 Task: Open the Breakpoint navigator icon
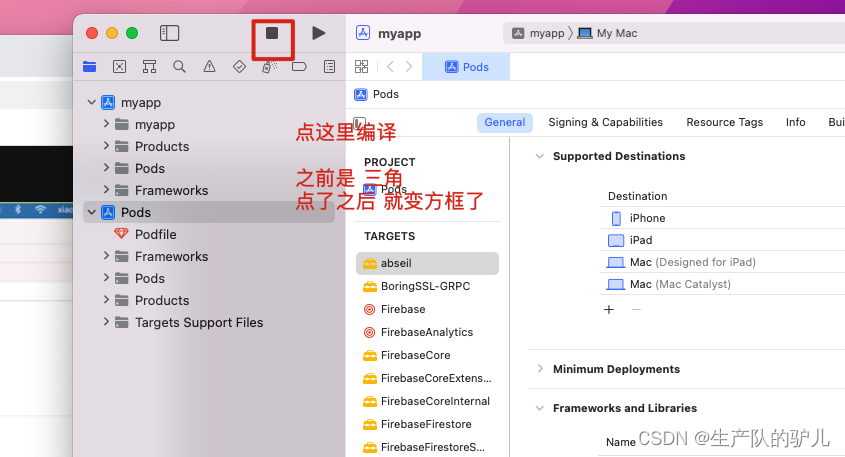click(x=299, y=67)
